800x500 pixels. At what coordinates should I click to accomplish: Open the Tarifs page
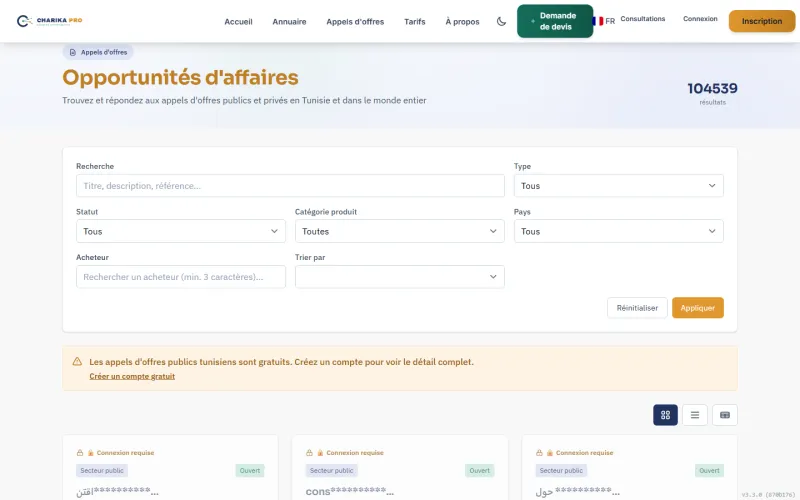(414, 21)
